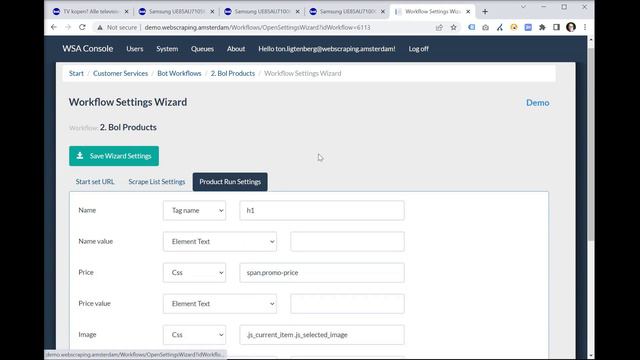640x360 pixels.
Task: Open the Image selector type Css dropdown
Action: click(x=194, y=335)
